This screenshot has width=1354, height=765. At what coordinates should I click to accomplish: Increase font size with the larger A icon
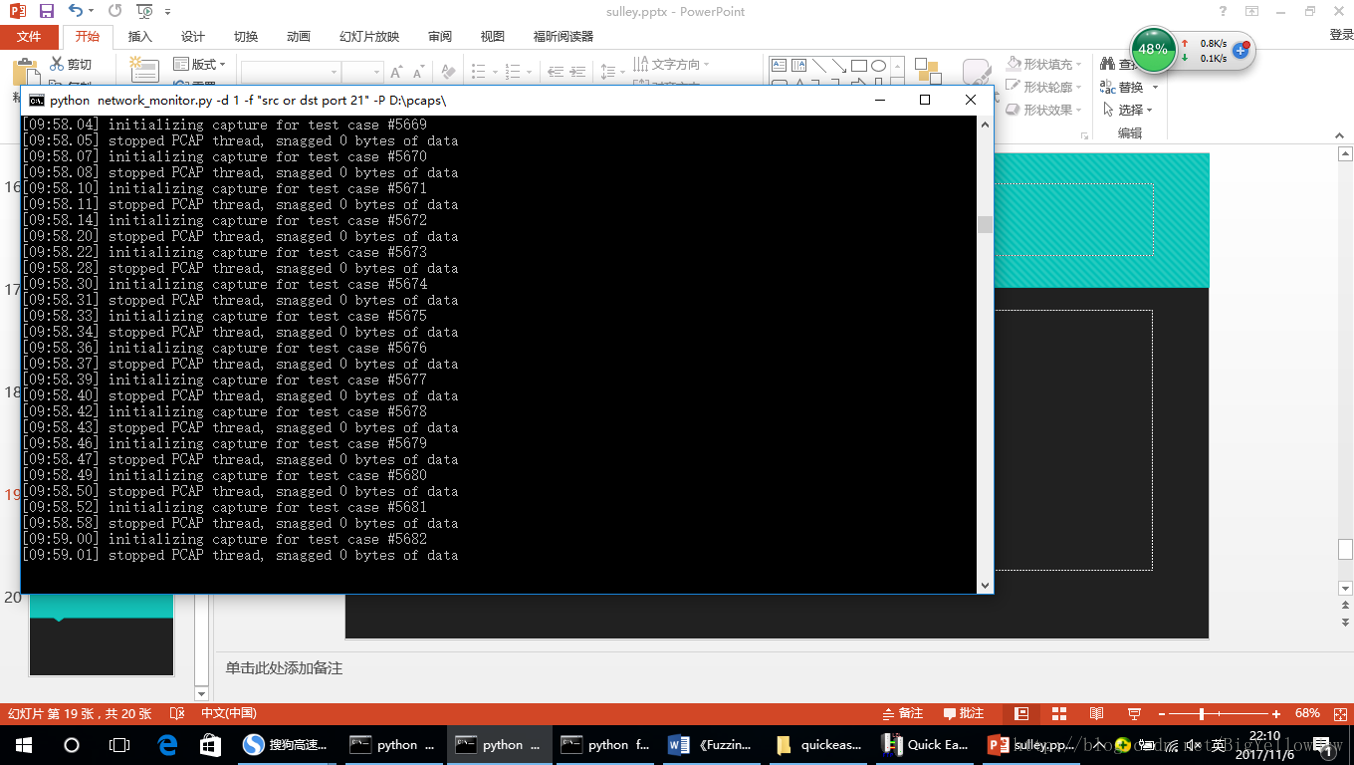397,72
